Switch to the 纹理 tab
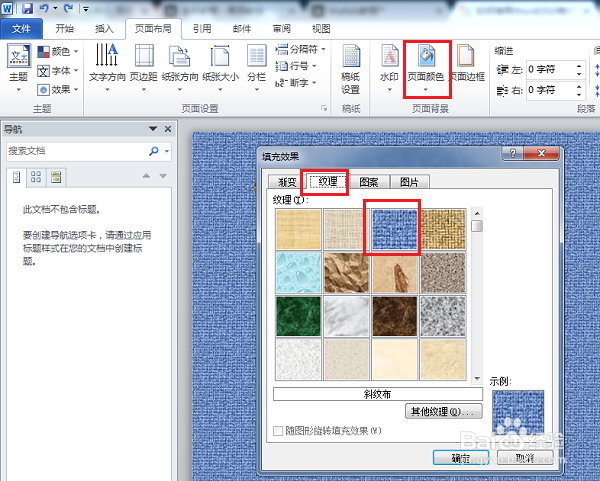Viewport: 600px width, 481px height. pos(327,181)
